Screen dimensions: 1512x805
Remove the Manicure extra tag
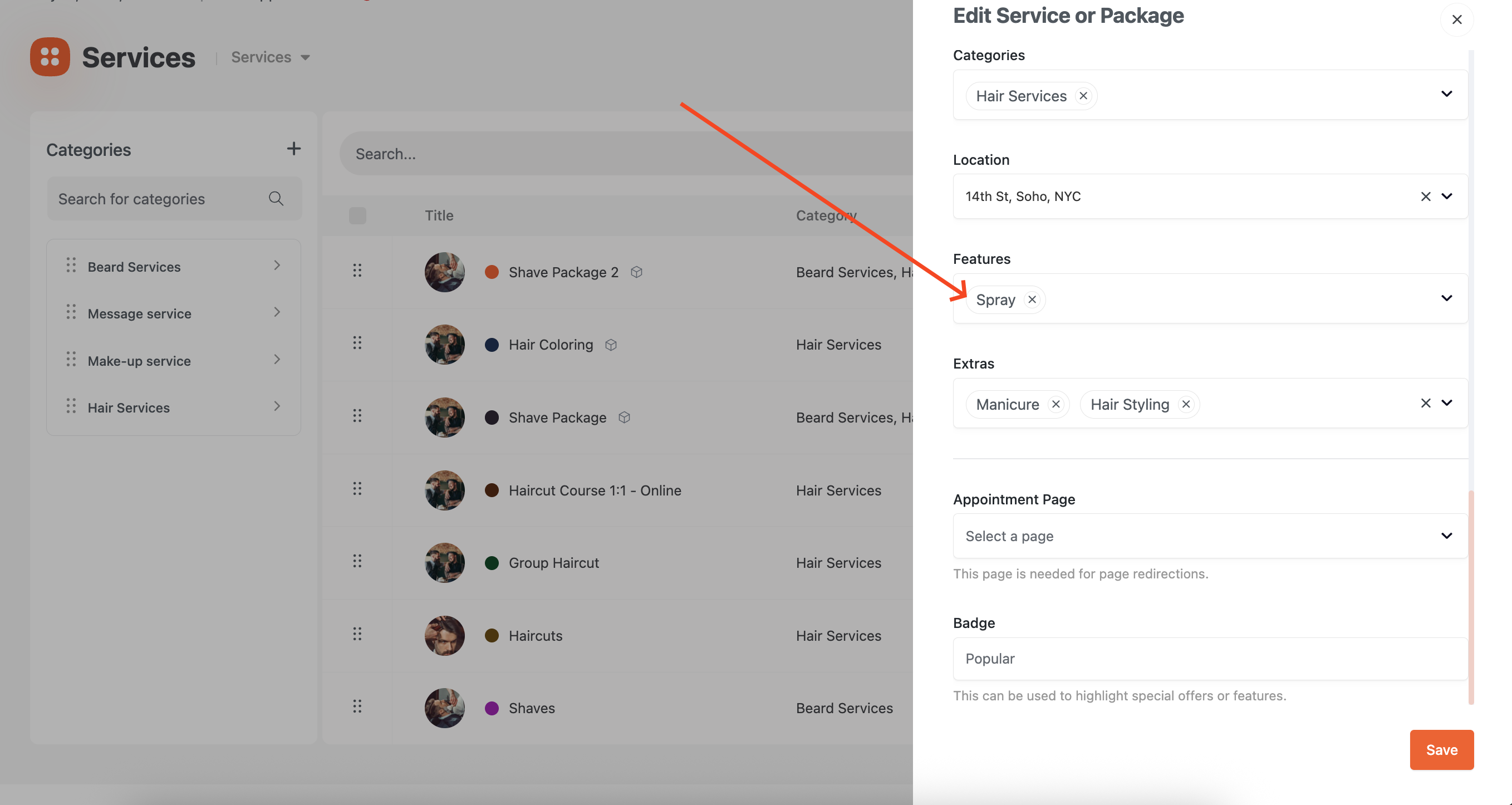point(1056,404)
